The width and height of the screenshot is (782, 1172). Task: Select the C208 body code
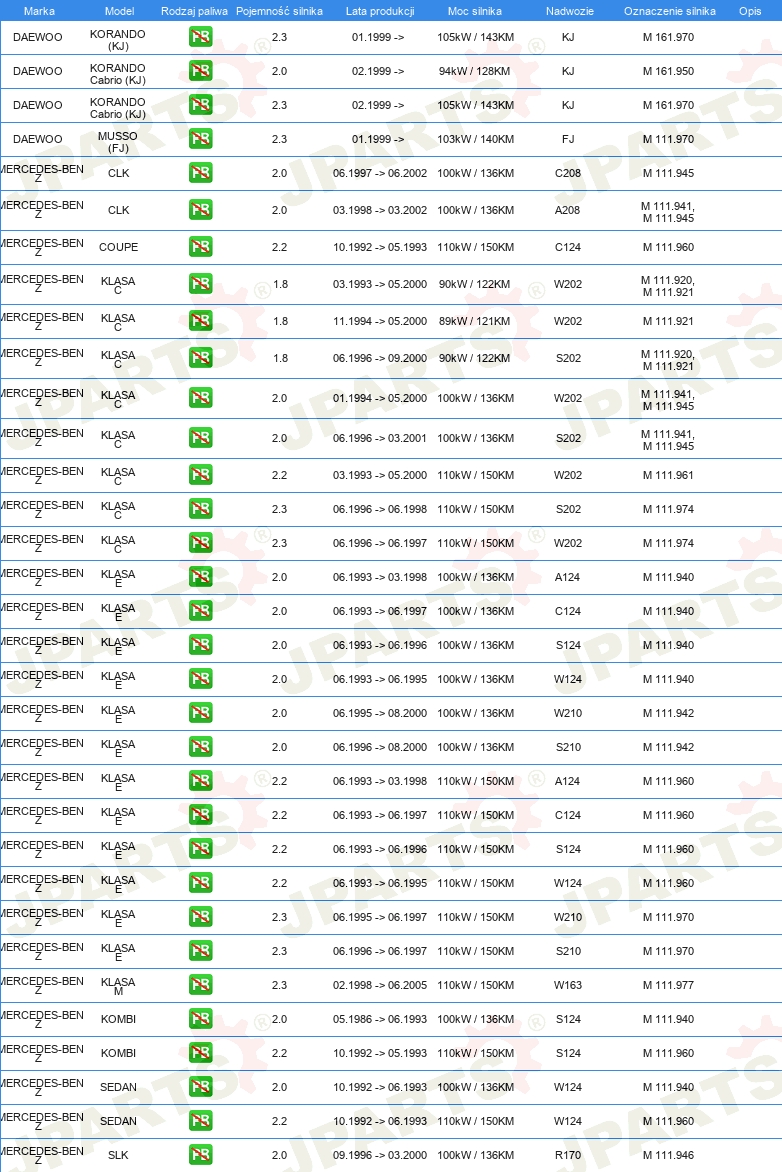click(568, 173)
